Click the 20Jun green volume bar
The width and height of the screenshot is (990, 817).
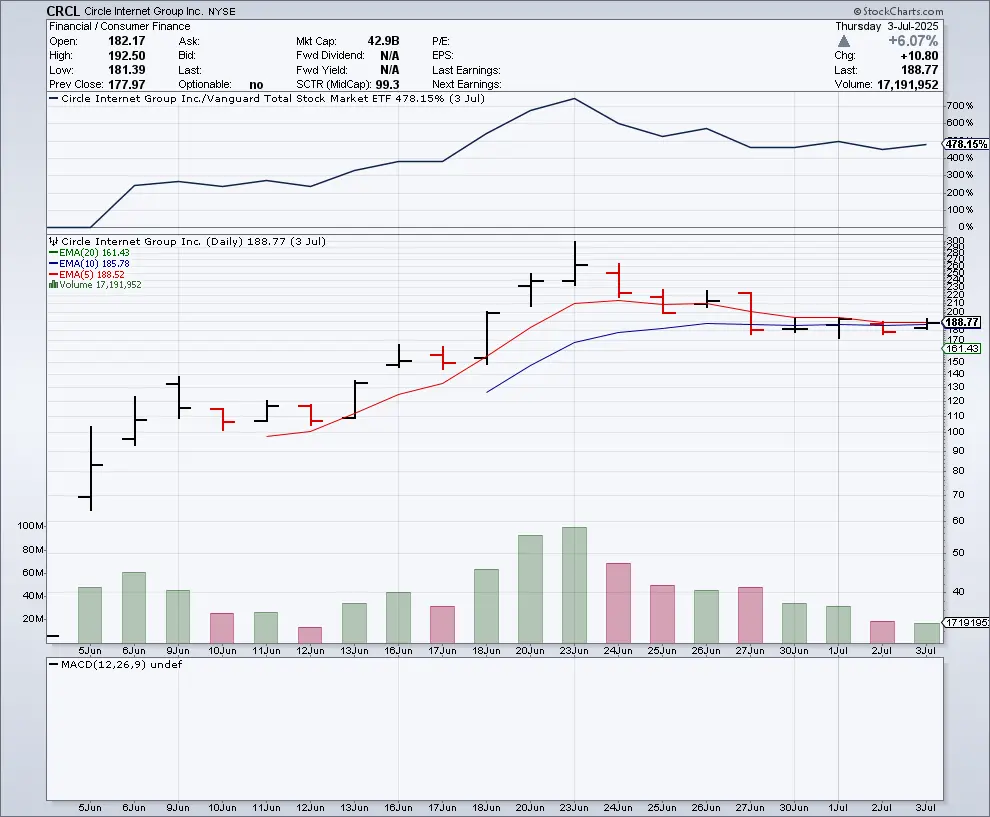click(x=530, y=588)
